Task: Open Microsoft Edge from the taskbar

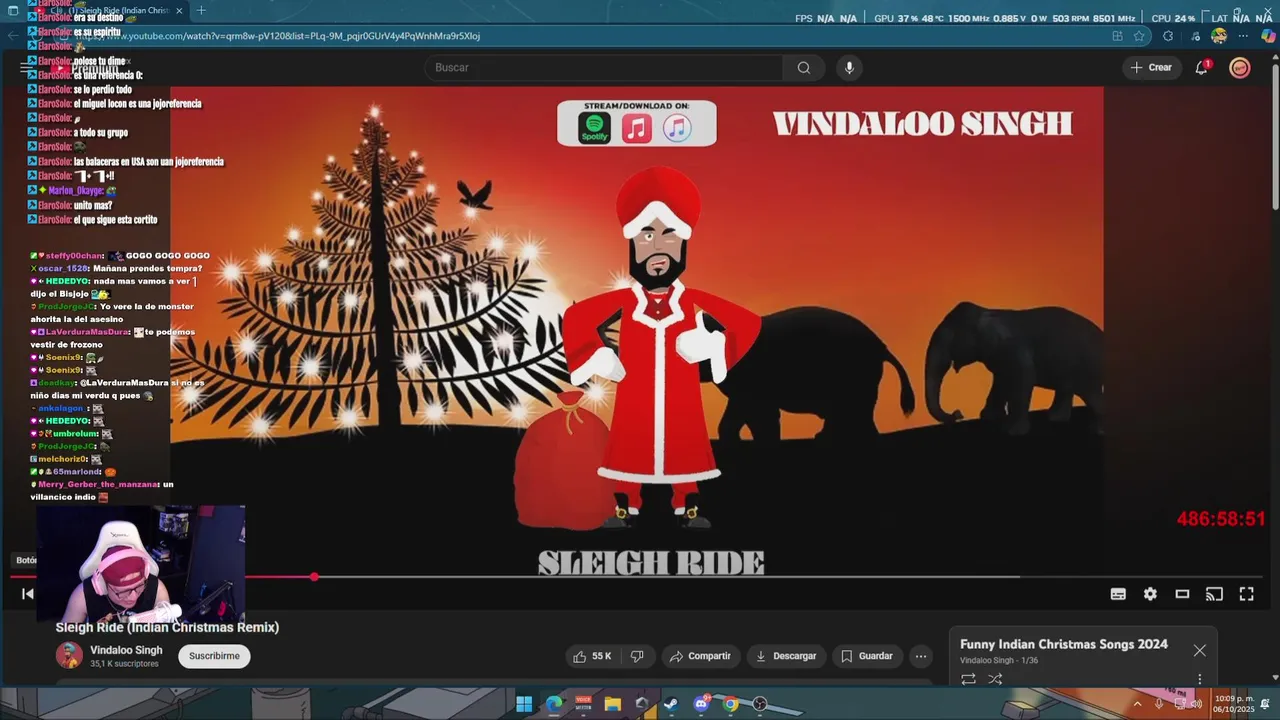Action: tap(554, 704)
